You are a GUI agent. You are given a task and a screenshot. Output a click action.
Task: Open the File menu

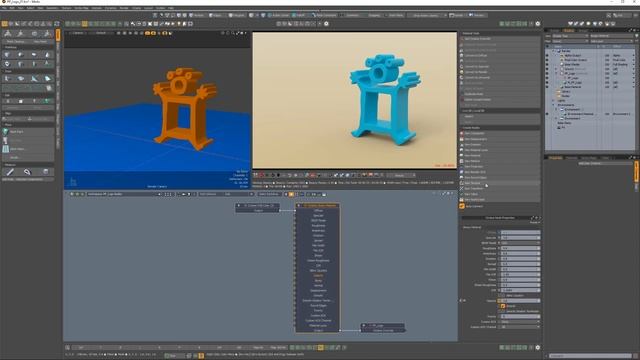coord(4,8)
